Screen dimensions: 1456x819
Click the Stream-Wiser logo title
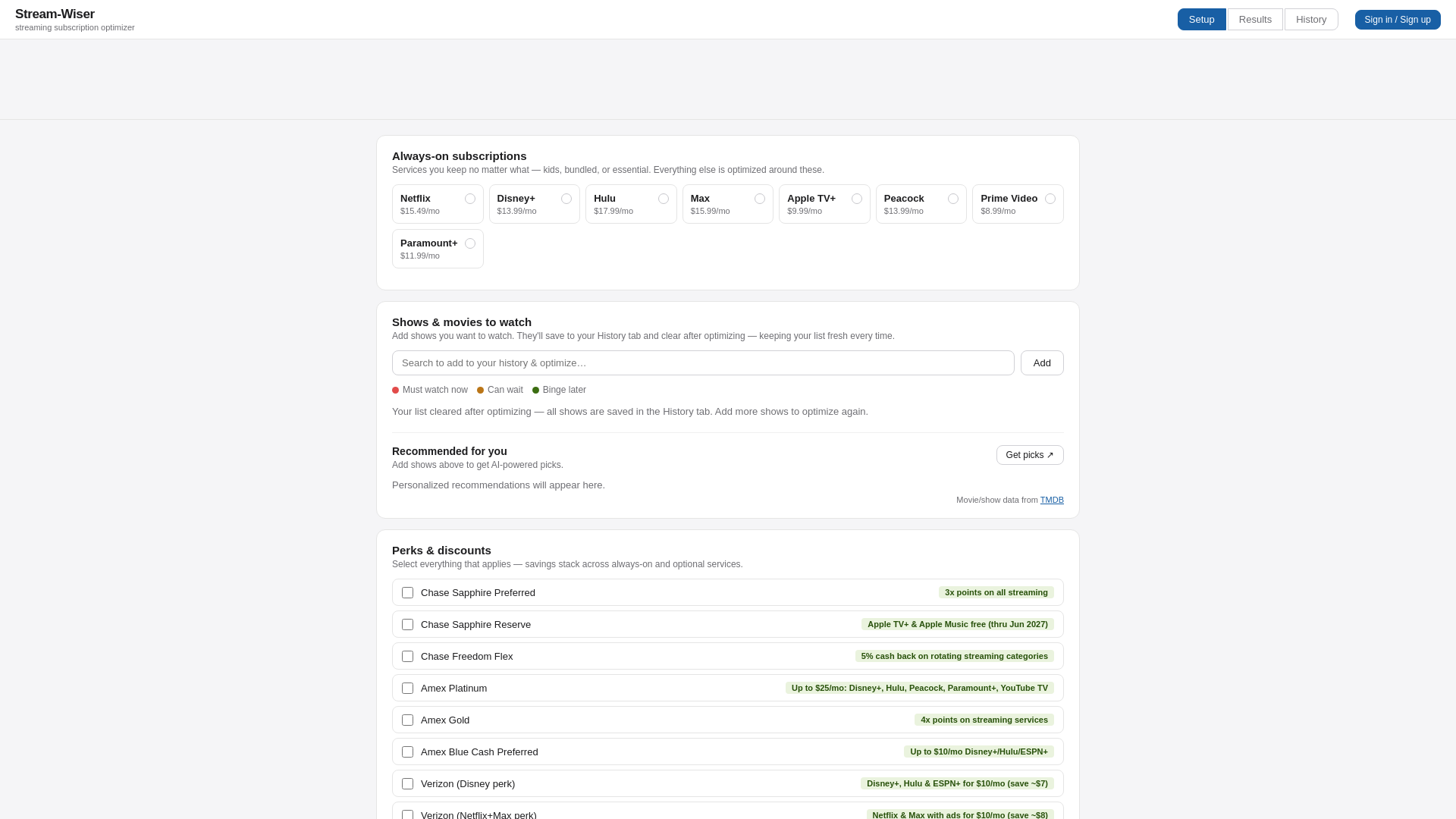click(55, 14)
